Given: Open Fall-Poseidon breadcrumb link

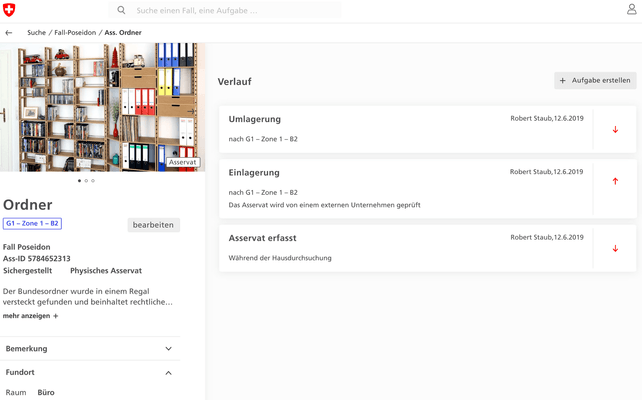Looking at the screenshot, I should [75, 33].
